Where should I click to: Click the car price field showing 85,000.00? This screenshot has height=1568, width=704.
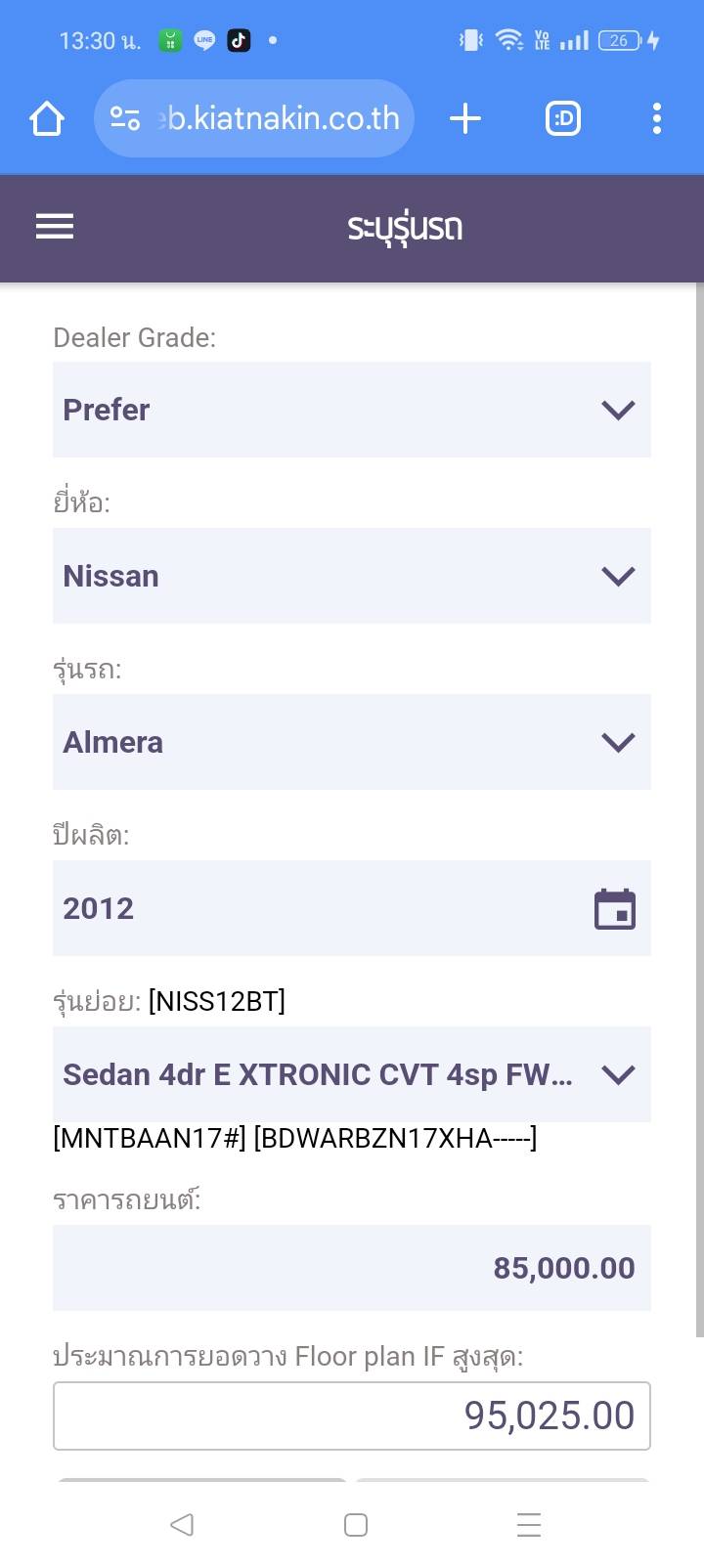(351, 1268)
